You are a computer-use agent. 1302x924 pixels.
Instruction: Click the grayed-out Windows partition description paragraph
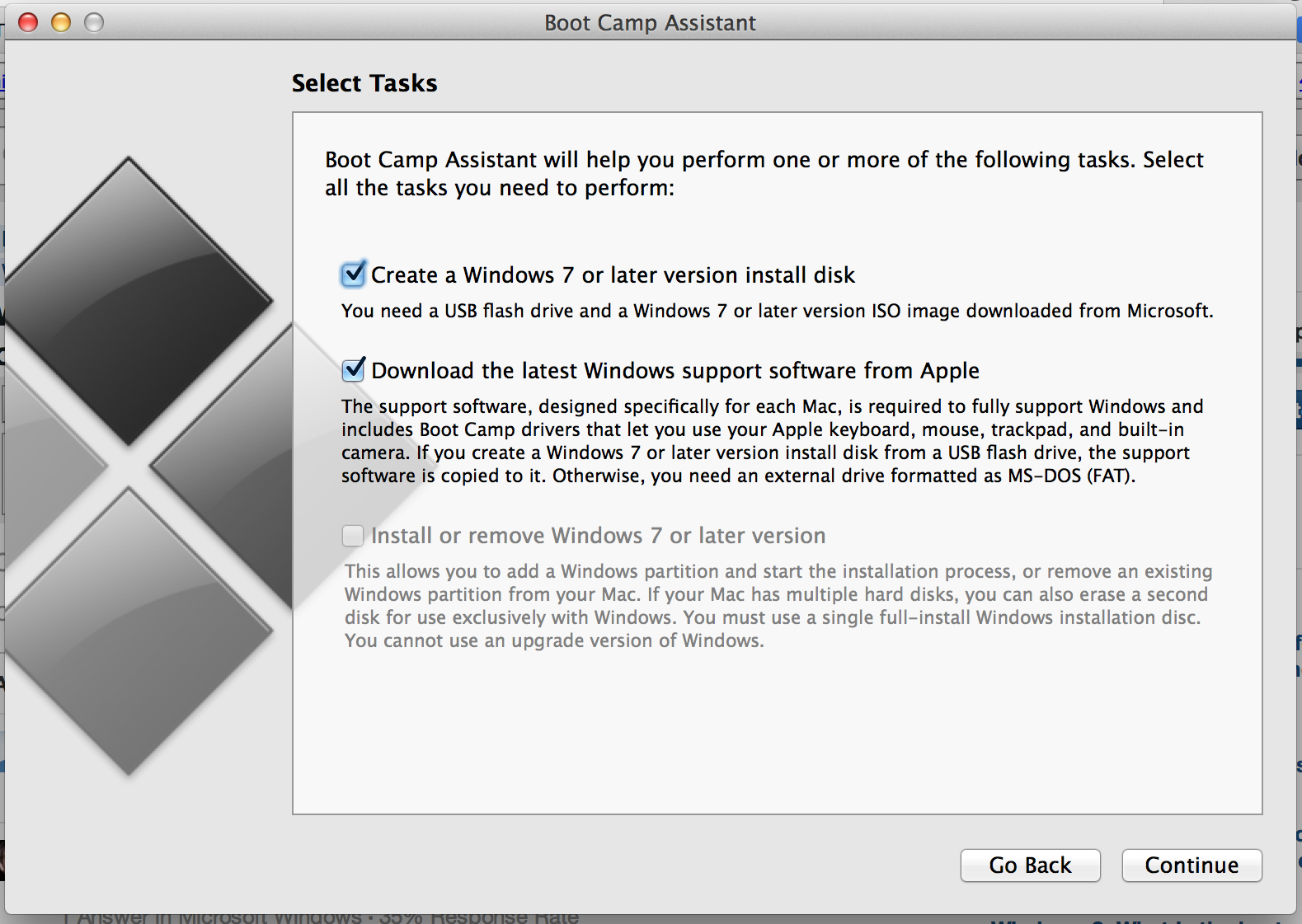click(x=778, y=606)
